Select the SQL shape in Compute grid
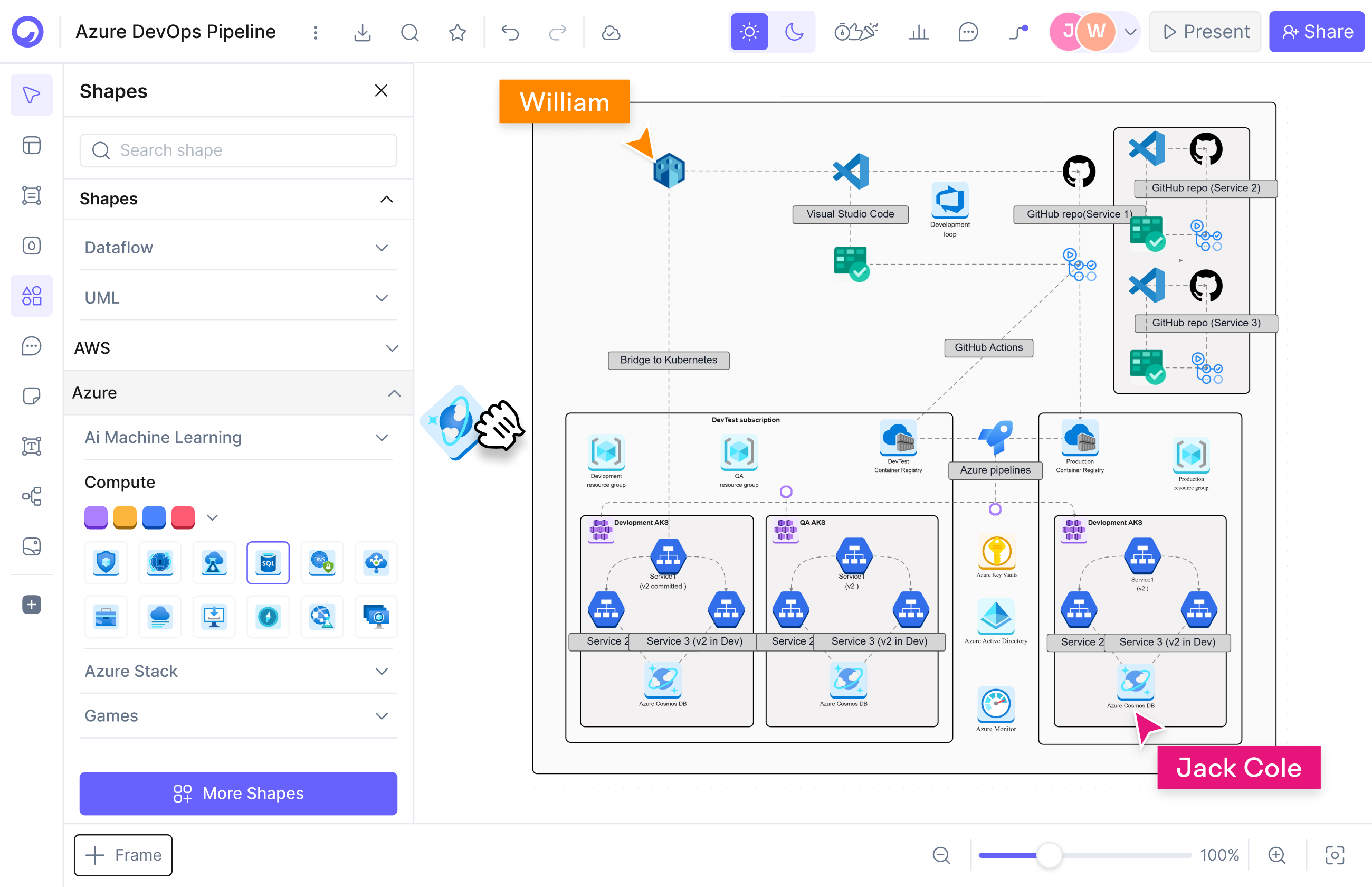Screen dimensions: 1372x887 click(268, 563)
